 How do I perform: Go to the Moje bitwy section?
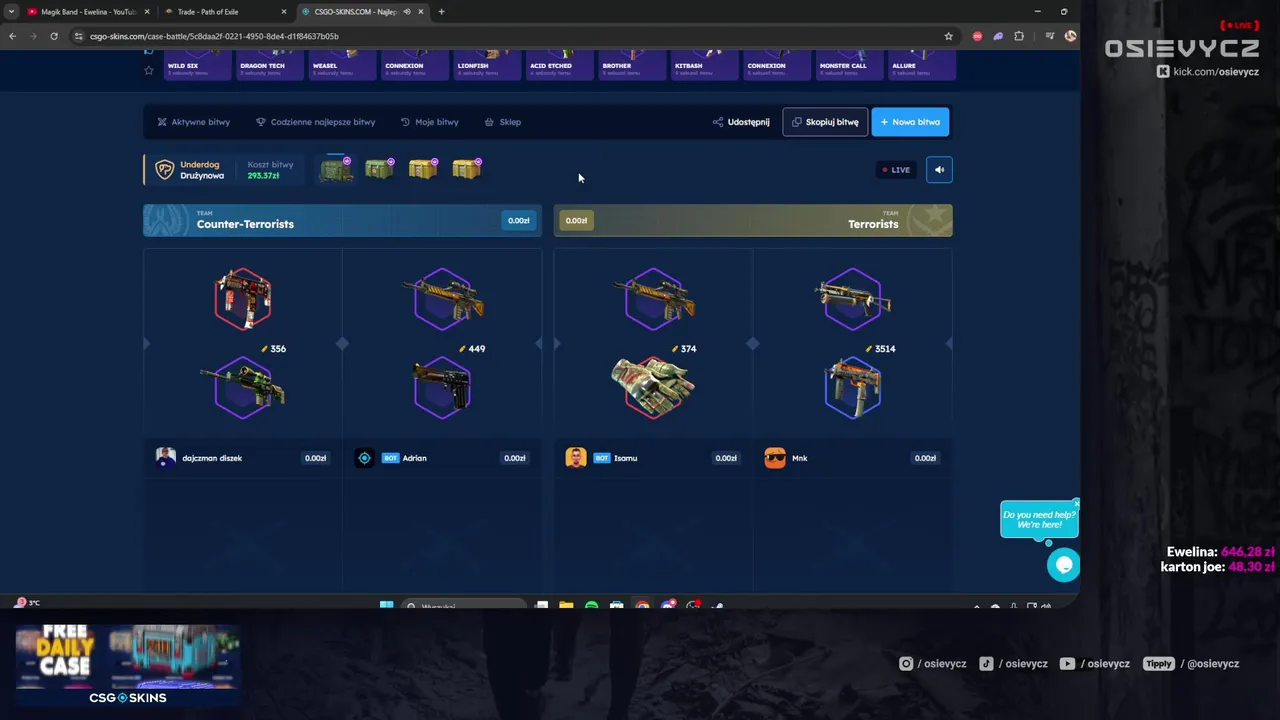429,122
